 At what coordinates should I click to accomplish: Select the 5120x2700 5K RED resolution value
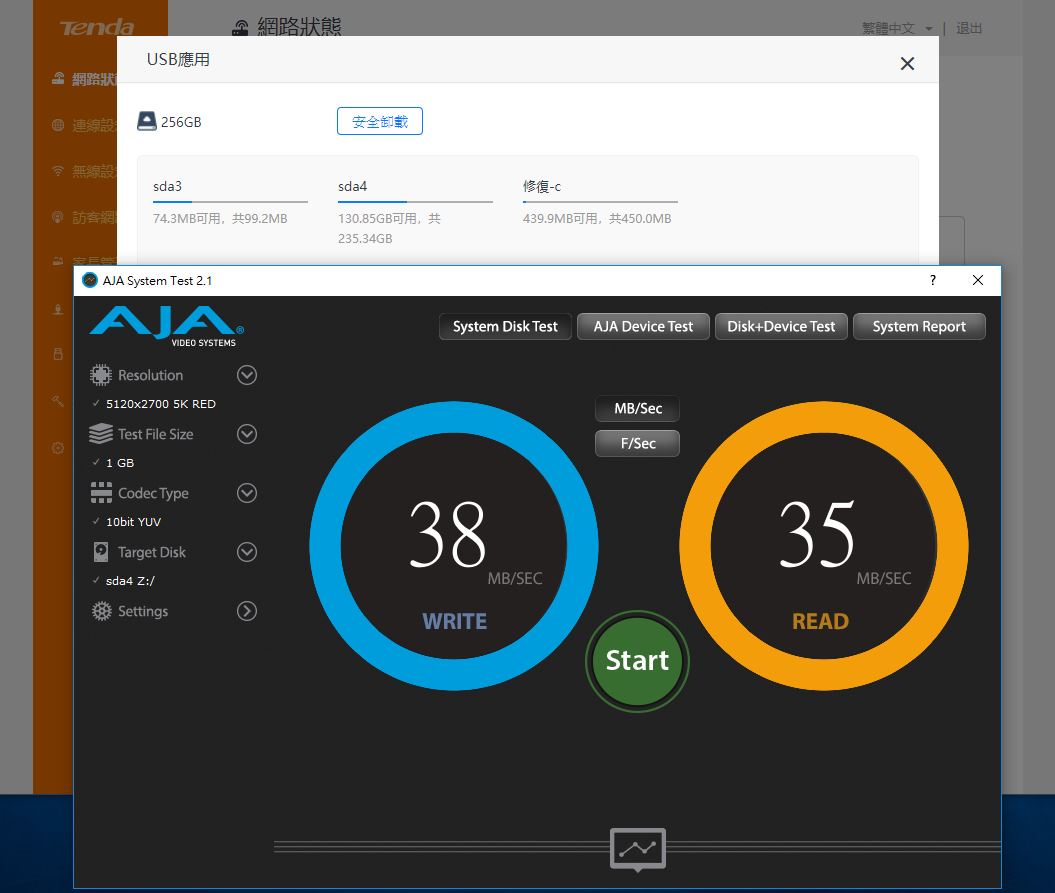(161, 404)
